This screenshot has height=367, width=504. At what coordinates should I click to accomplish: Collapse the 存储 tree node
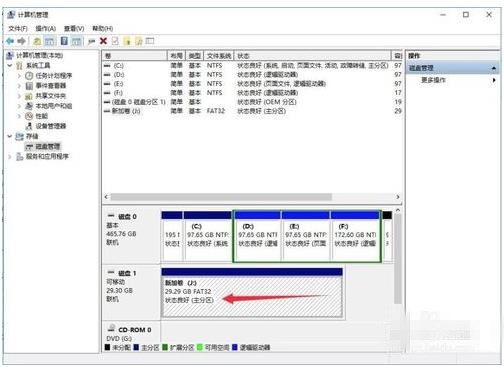pos(10,136)
